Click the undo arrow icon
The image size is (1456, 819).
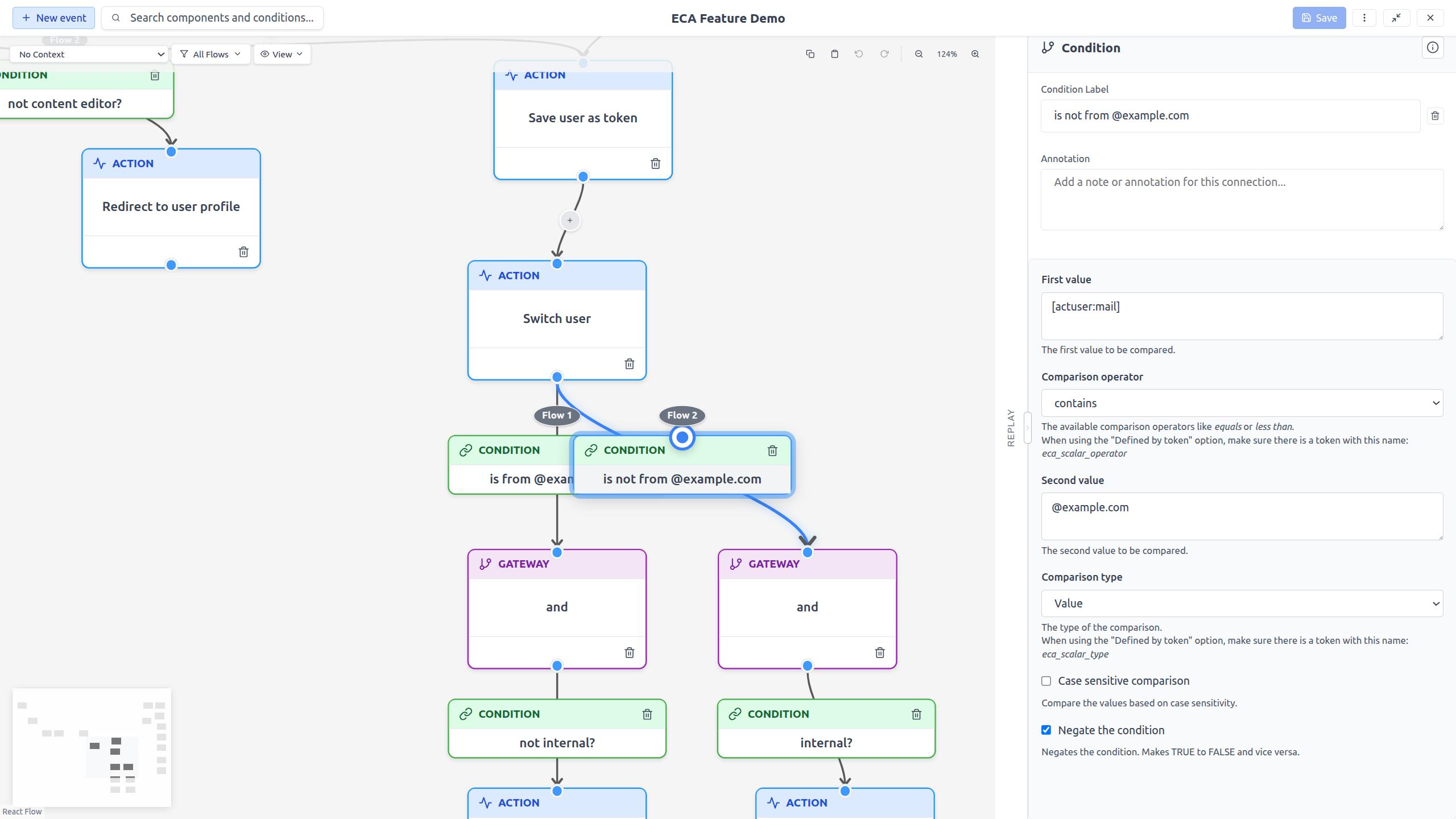pos(859,54)
